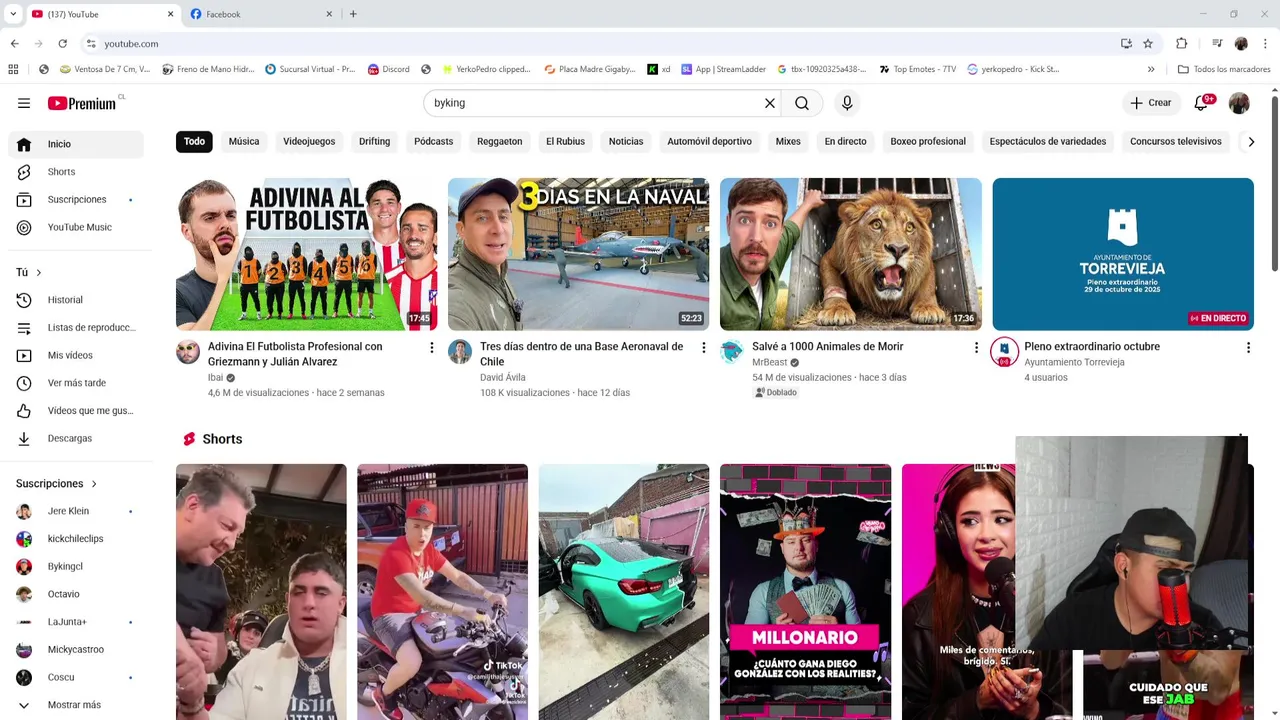Select the Videojuegos filter chip

click(x=309, y=142)
